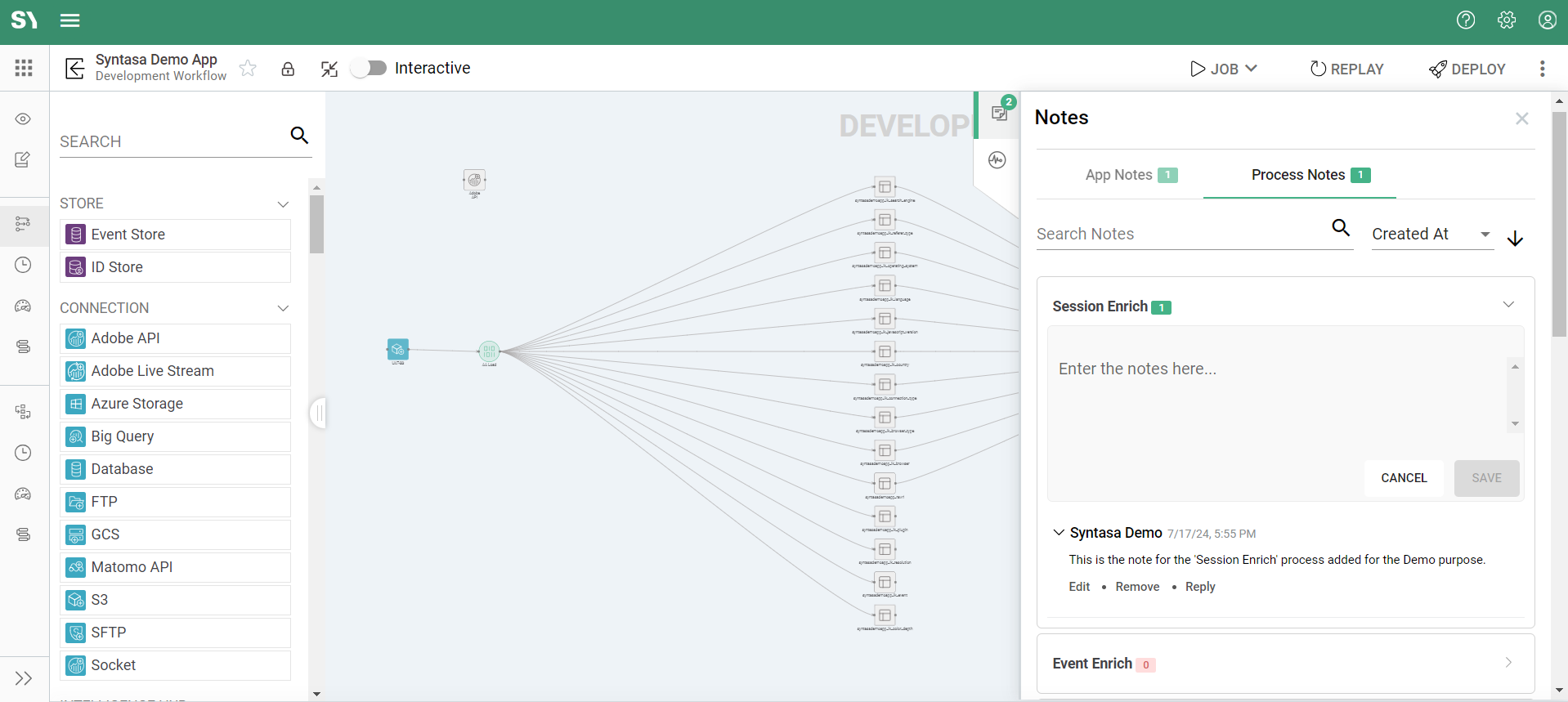Click the fit-to-screen collapse icon
The height and width of the screenshot is (702, 1568).
329,69
